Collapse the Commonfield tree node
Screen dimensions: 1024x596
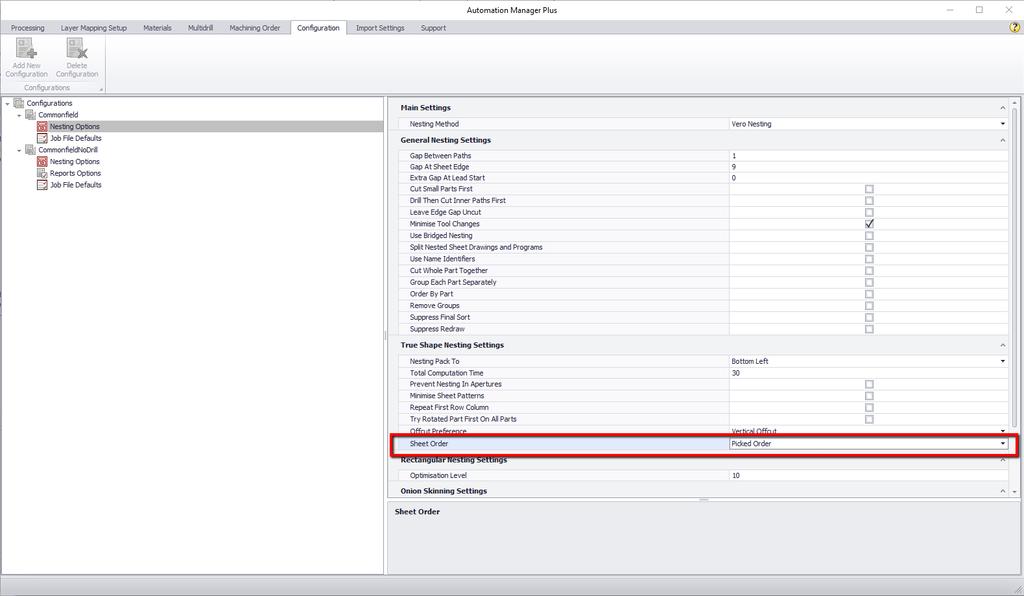point(19,116)
